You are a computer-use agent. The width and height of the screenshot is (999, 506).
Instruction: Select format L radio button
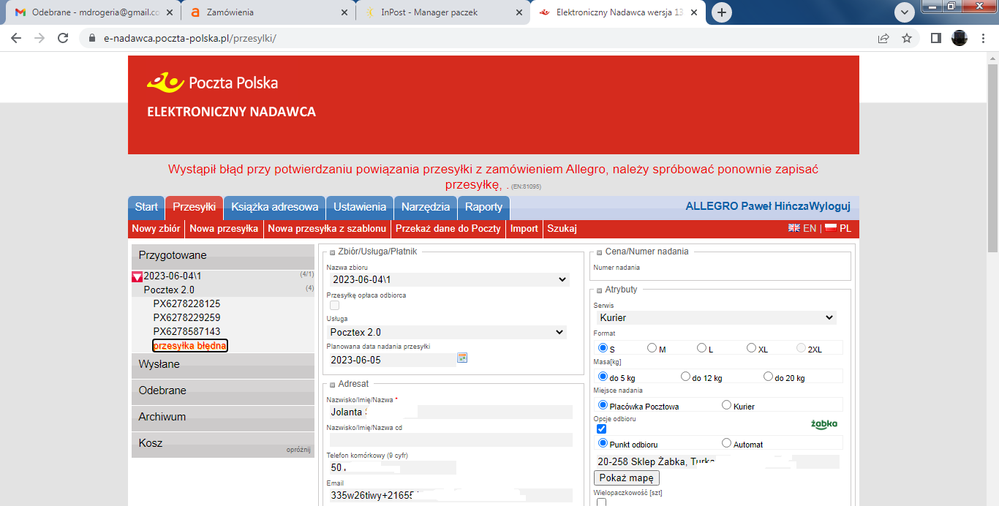[701, 348]
